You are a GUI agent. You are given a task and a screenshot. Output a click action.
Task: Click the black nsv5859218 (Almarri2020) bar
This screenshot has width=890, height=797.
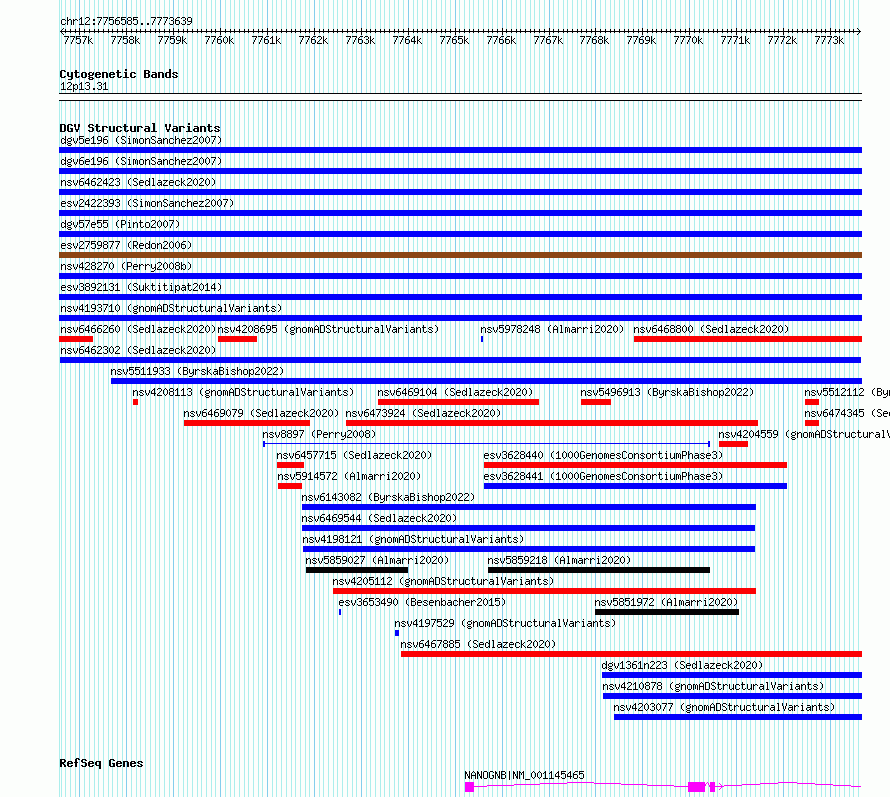(x=599, y=570)
